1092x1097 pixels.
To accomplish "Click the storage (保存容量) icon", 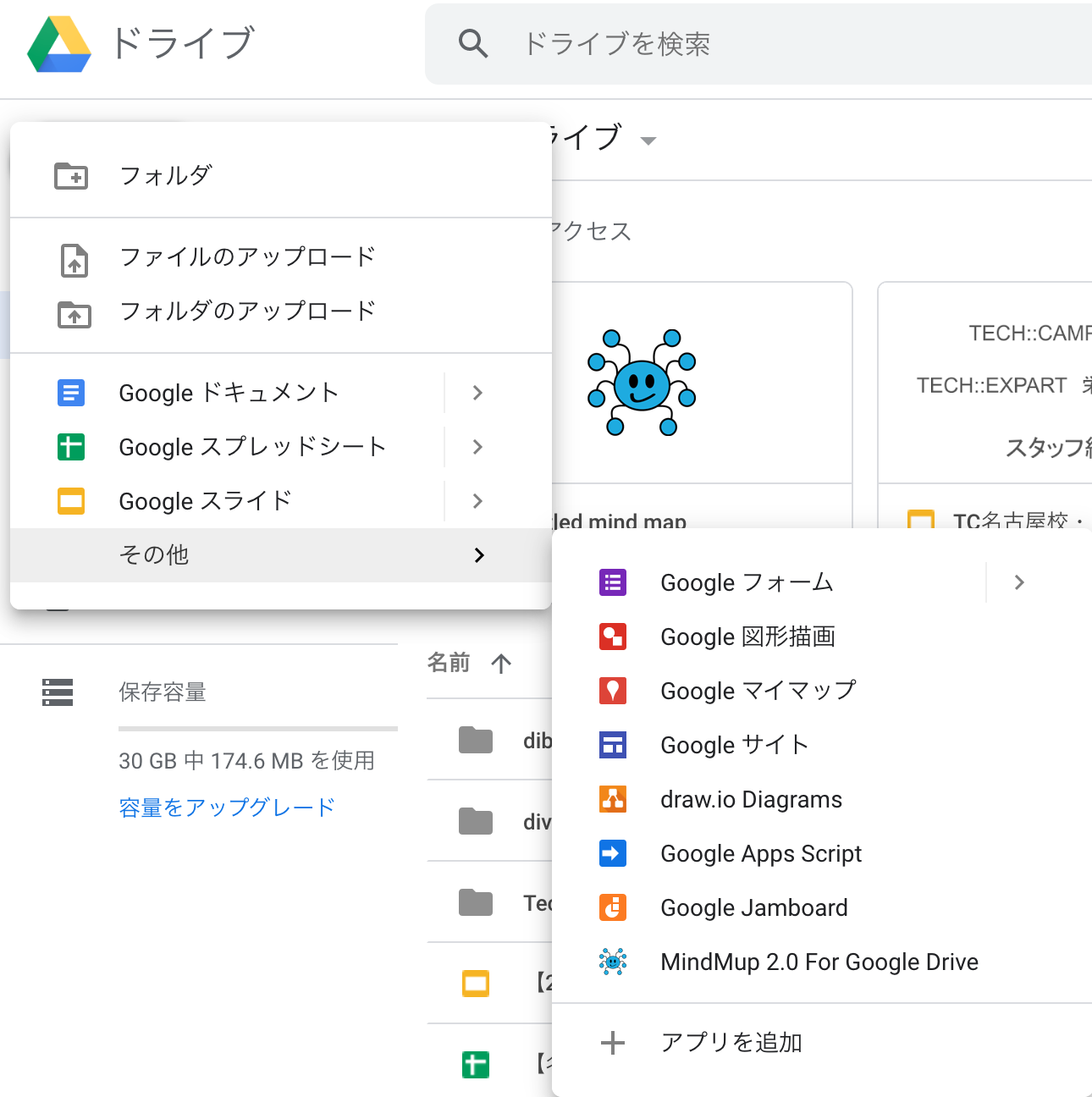I will [58, 692].
